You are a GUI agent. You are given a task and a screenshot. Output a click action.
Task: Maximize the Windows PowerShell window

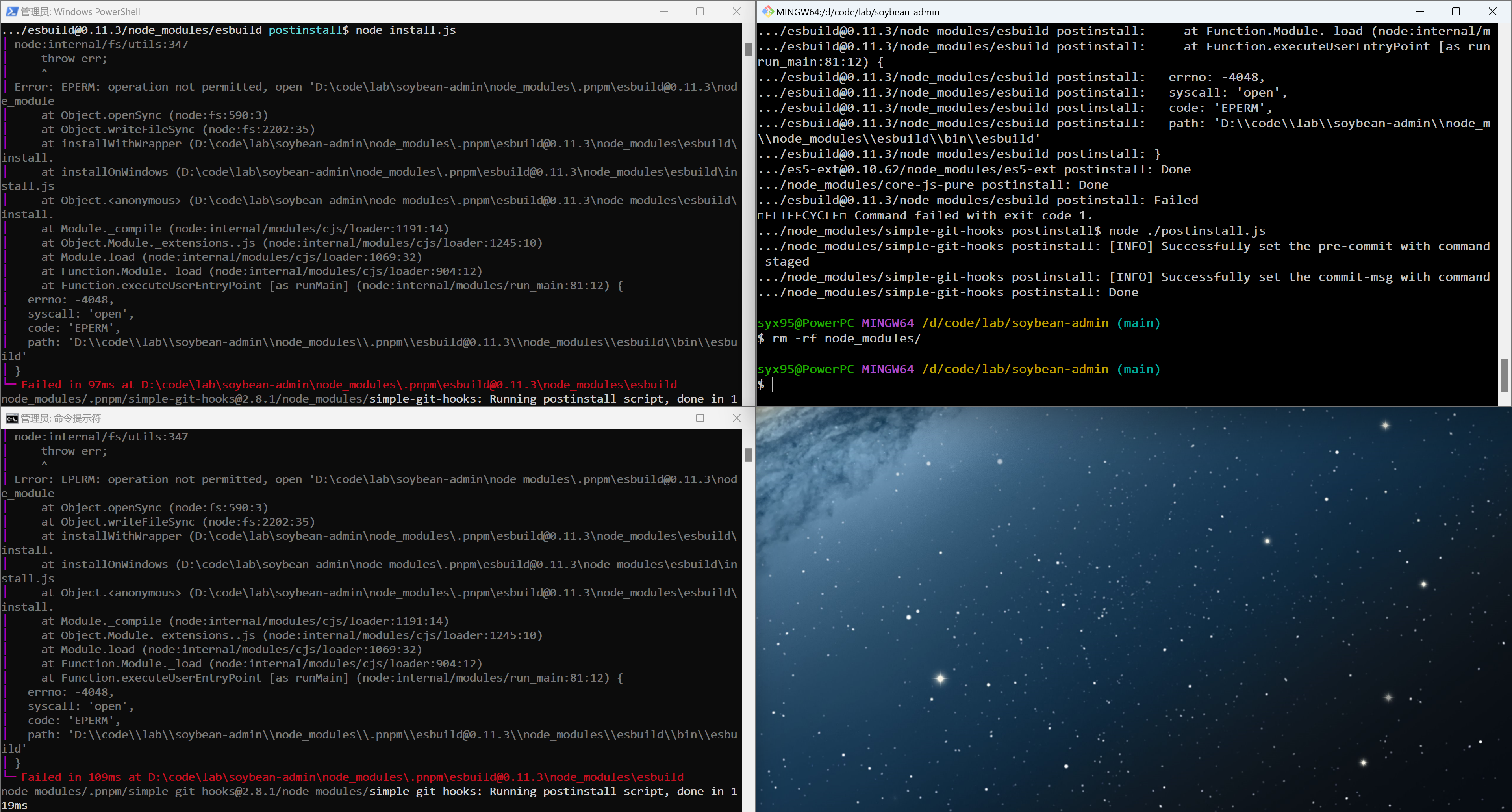(700, 11)
